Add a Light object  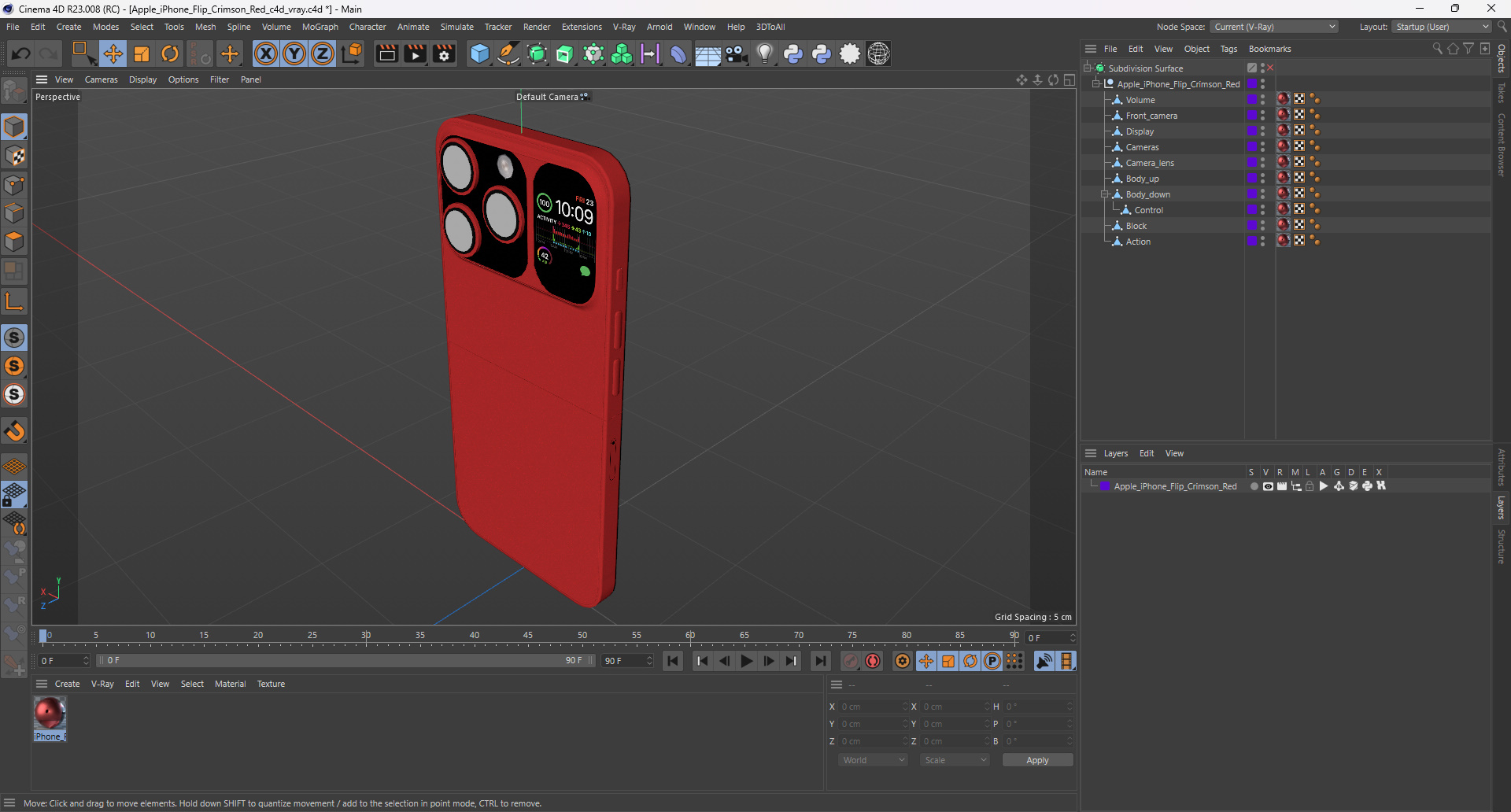click(x=764, y=54)
